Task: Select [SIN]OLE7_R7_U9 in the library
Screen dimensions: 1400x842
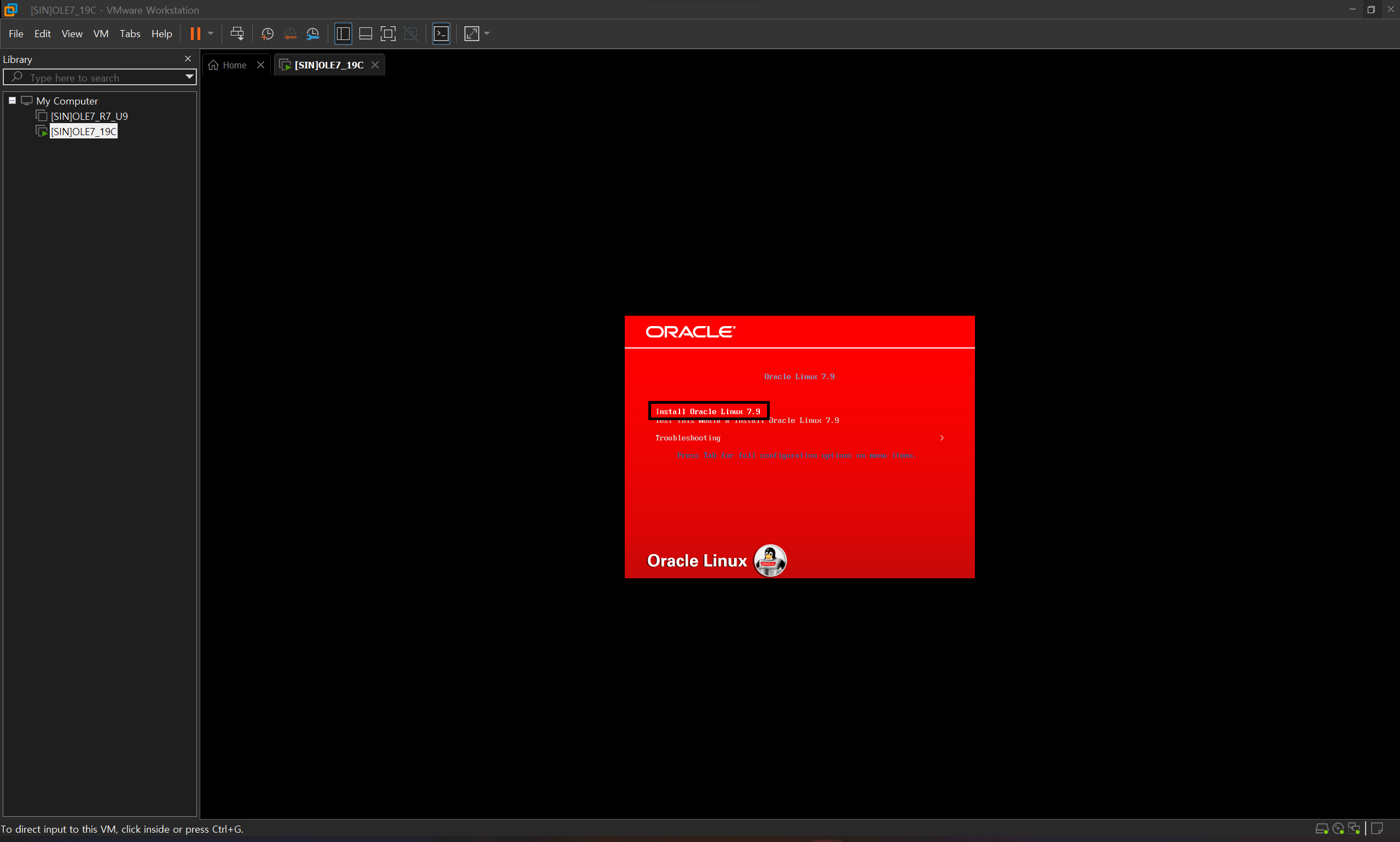Action: [x=89, y=117]
